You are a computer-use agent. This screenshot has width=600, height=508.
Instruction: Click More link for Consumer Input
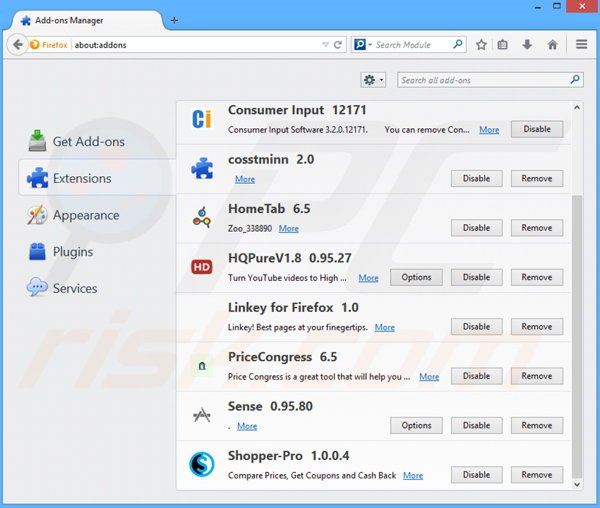(489, 130)
